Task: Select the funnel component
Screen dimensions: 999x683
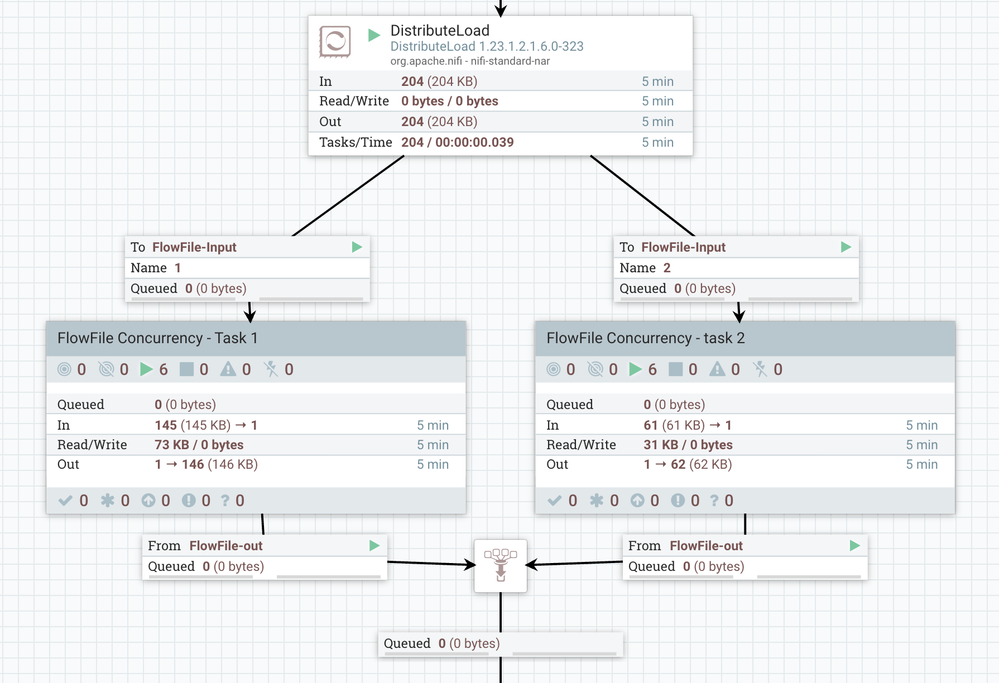Action: 501,566
